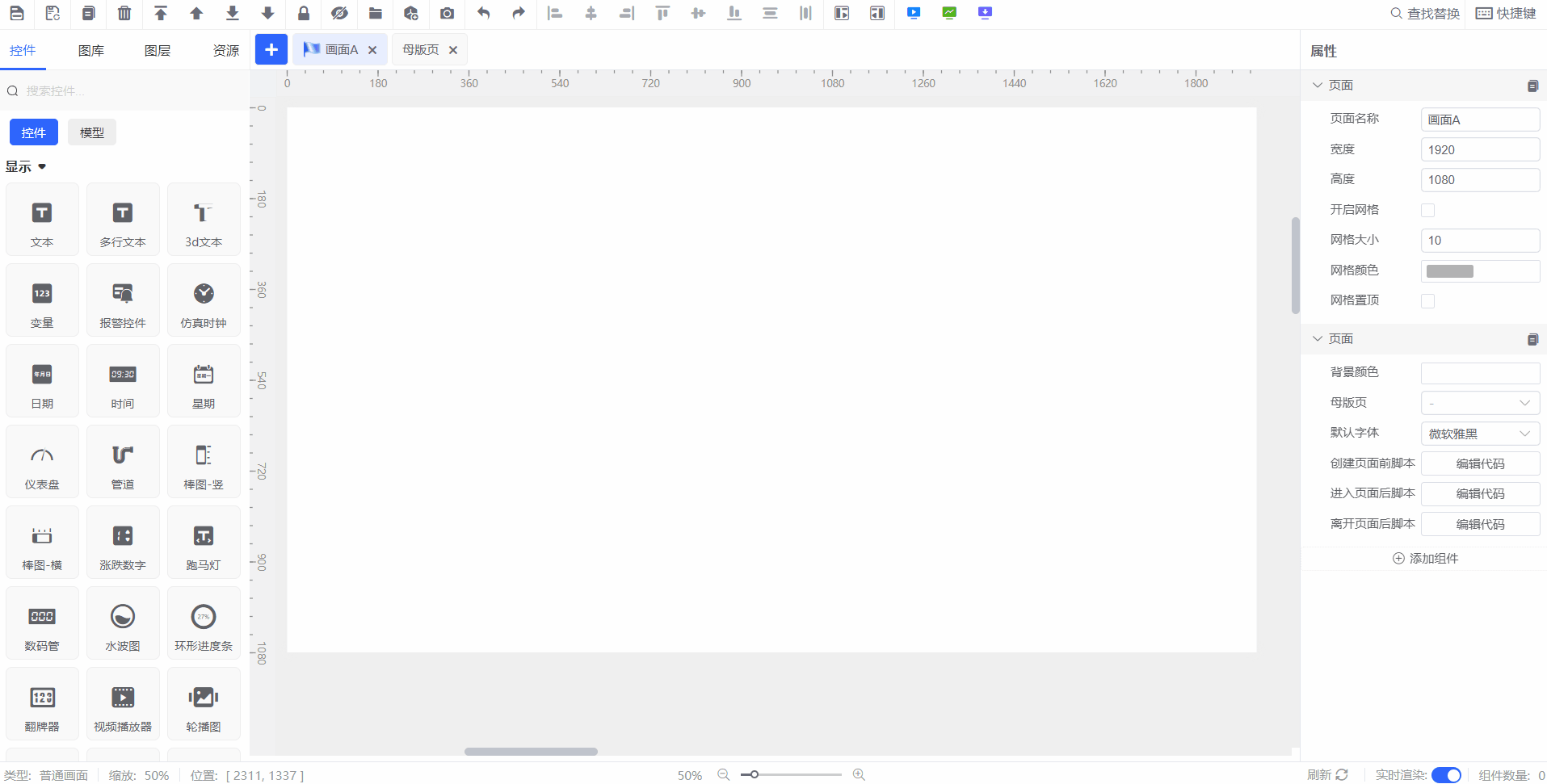Check the 网格置顶 checkbox
The width and height of the screenshot is (1547, 784).
click(1427, 301)
